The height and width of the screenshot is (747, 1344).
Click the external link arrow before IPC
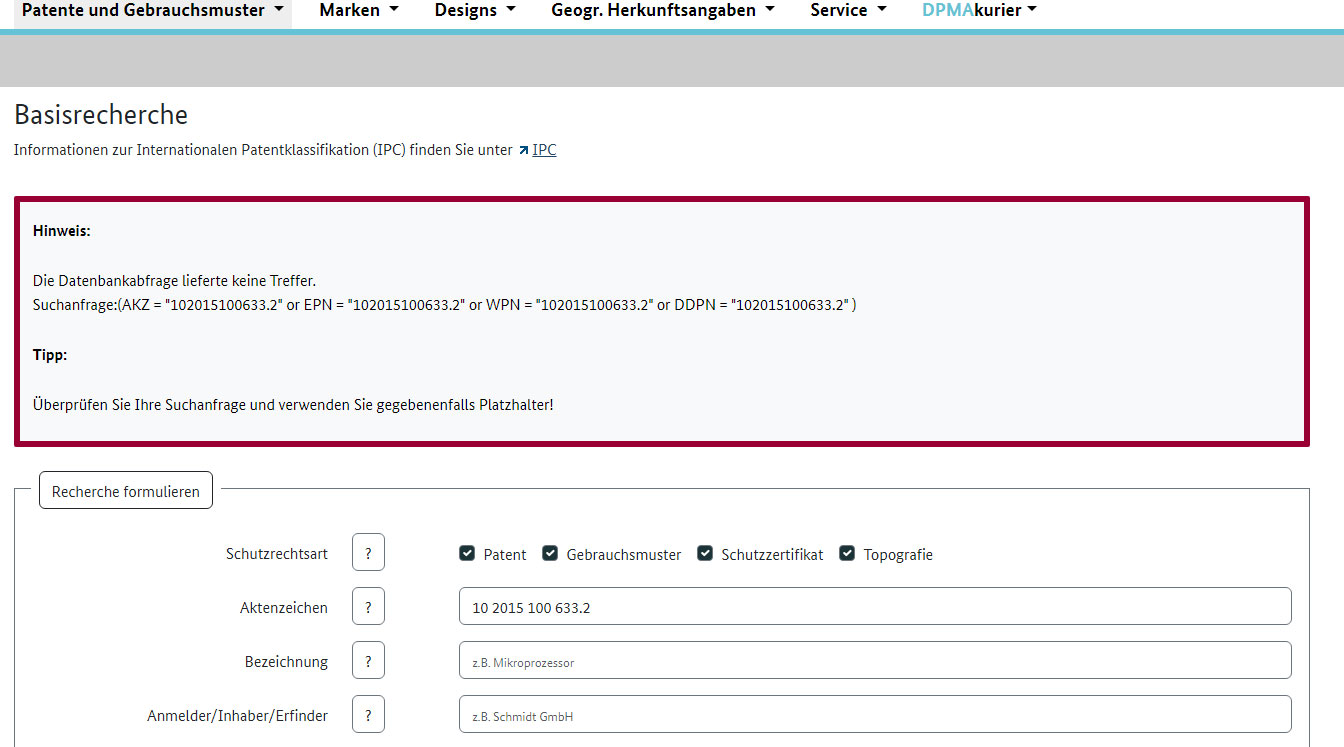pyautogui.click(x=523, y=151)
